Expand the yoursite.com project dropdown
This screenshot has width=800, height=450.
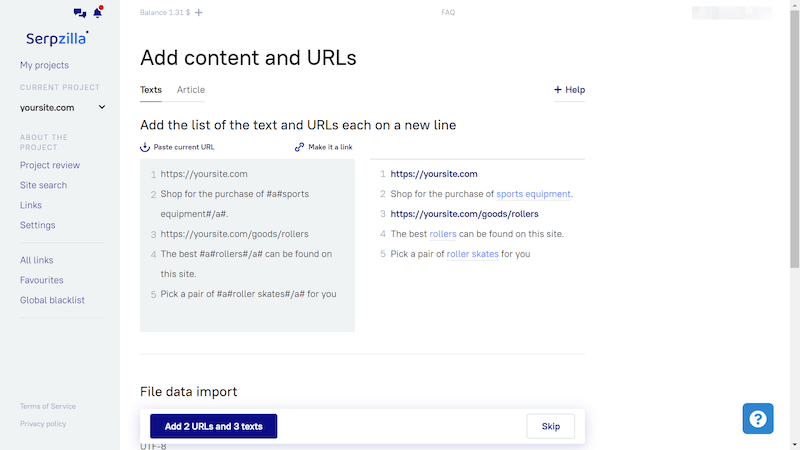click(101, 107)
